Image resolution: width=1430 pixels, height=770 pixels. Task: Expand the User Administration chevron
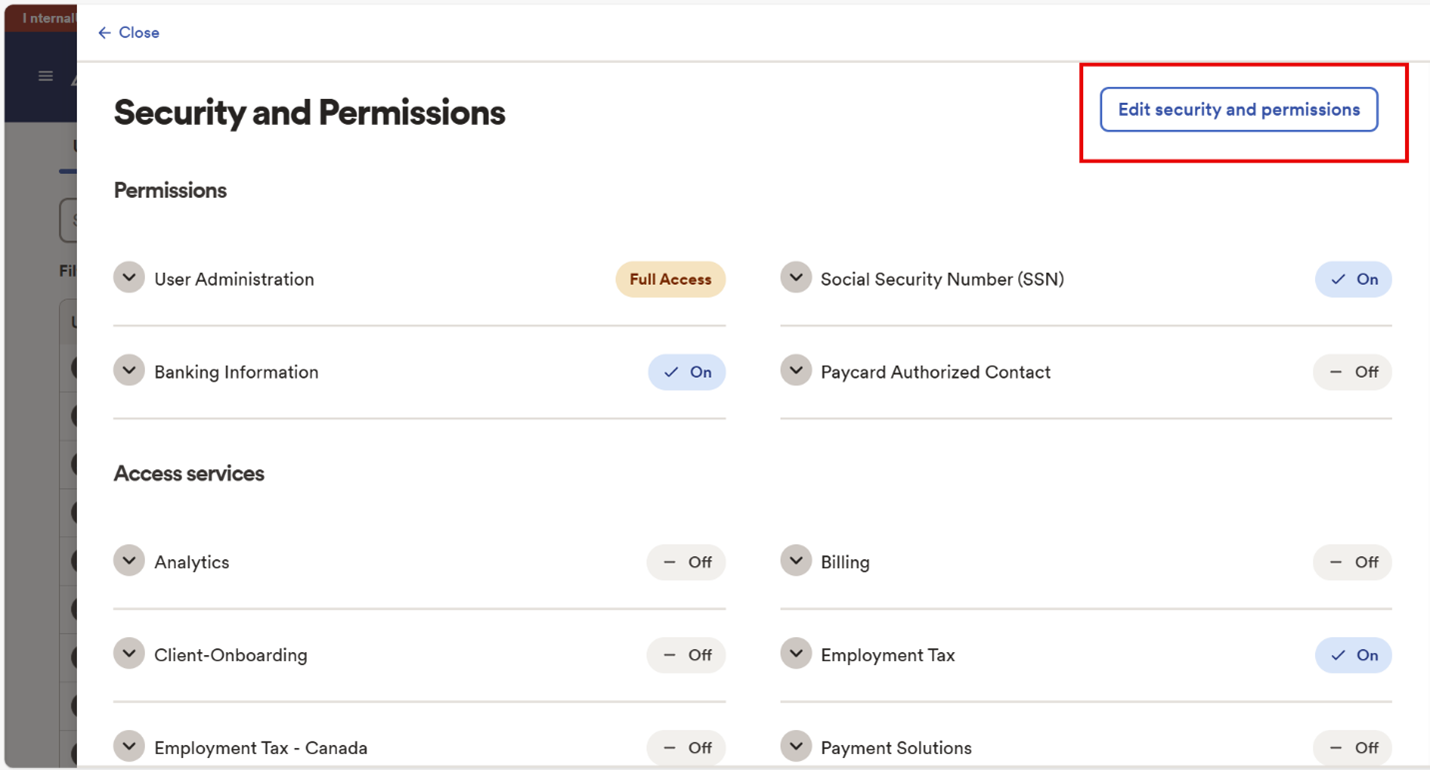click(129, 278)
